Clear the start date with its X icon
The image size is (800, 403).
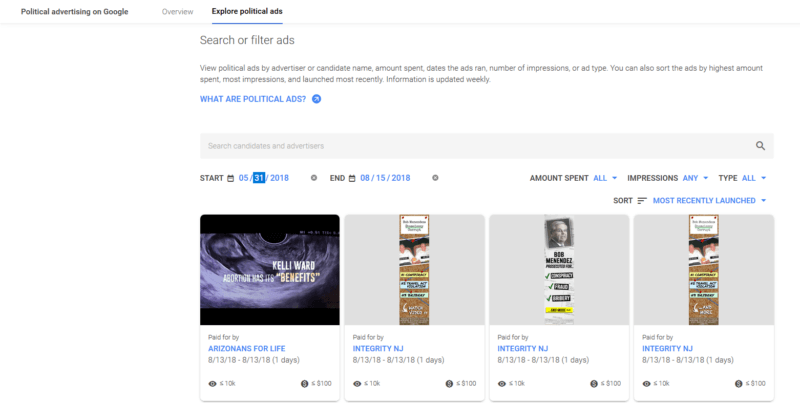click(x=314, y=178)
